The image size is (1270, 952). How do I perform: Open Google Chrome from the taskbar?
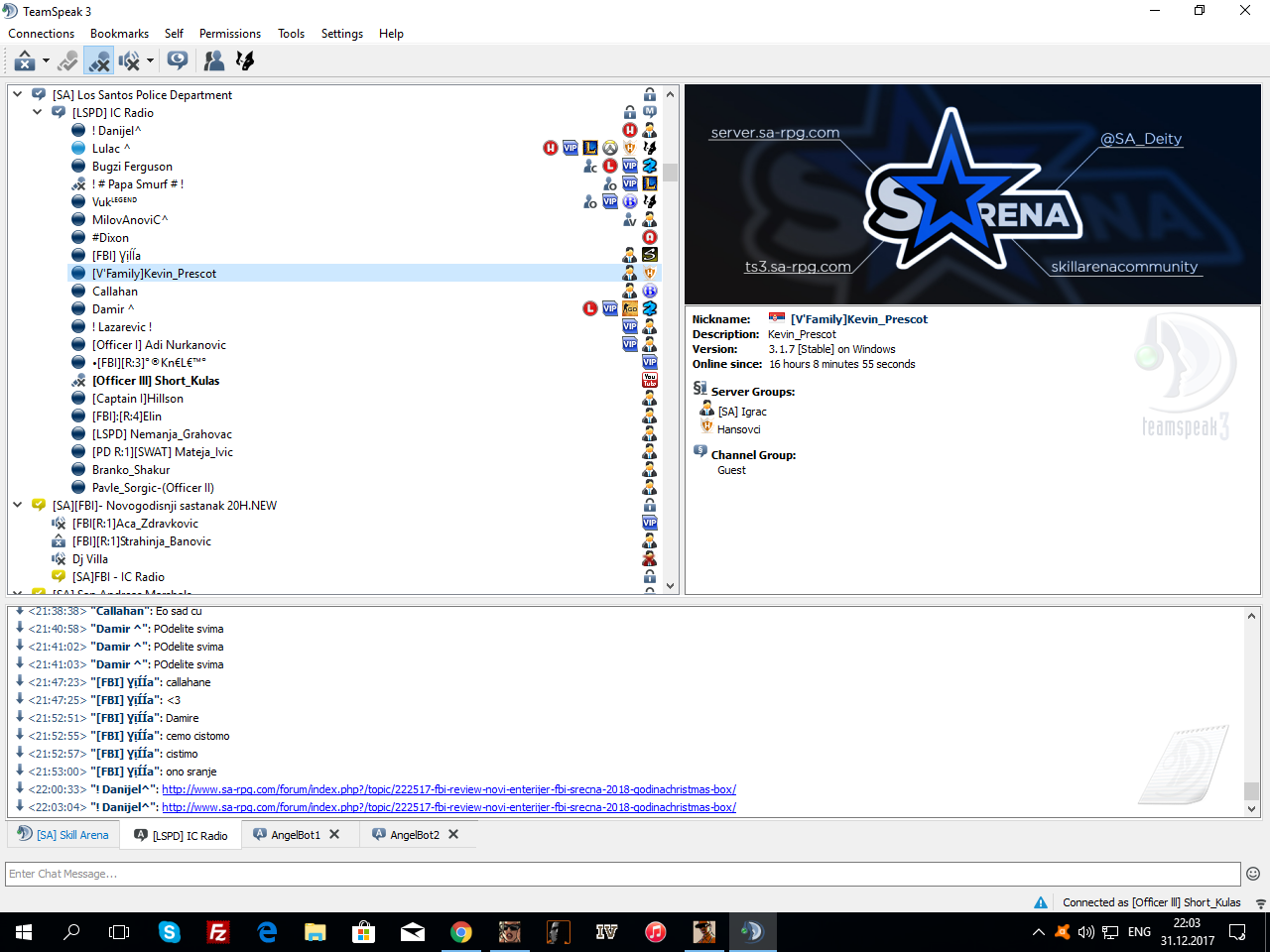[460, 932]
